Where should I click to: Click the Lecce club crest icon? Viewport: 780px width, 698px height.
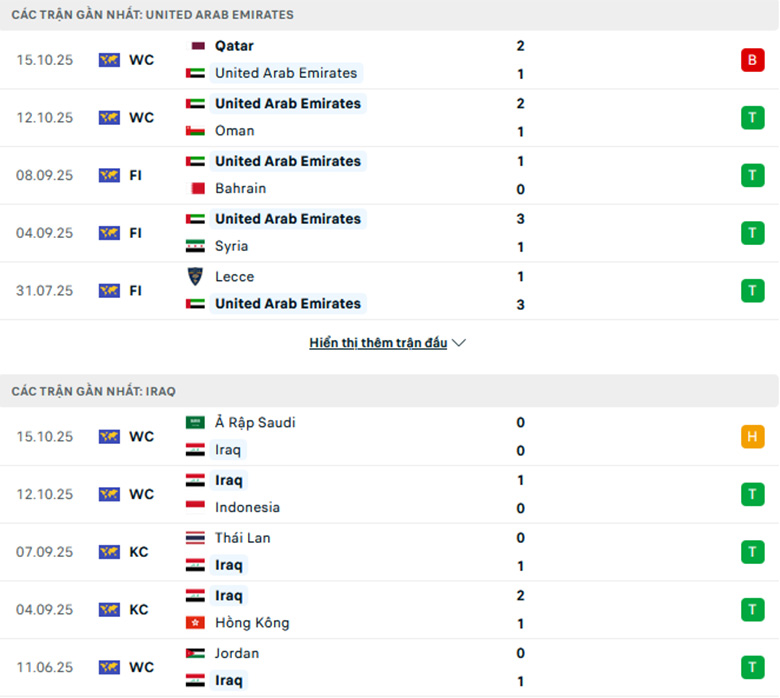196,277
